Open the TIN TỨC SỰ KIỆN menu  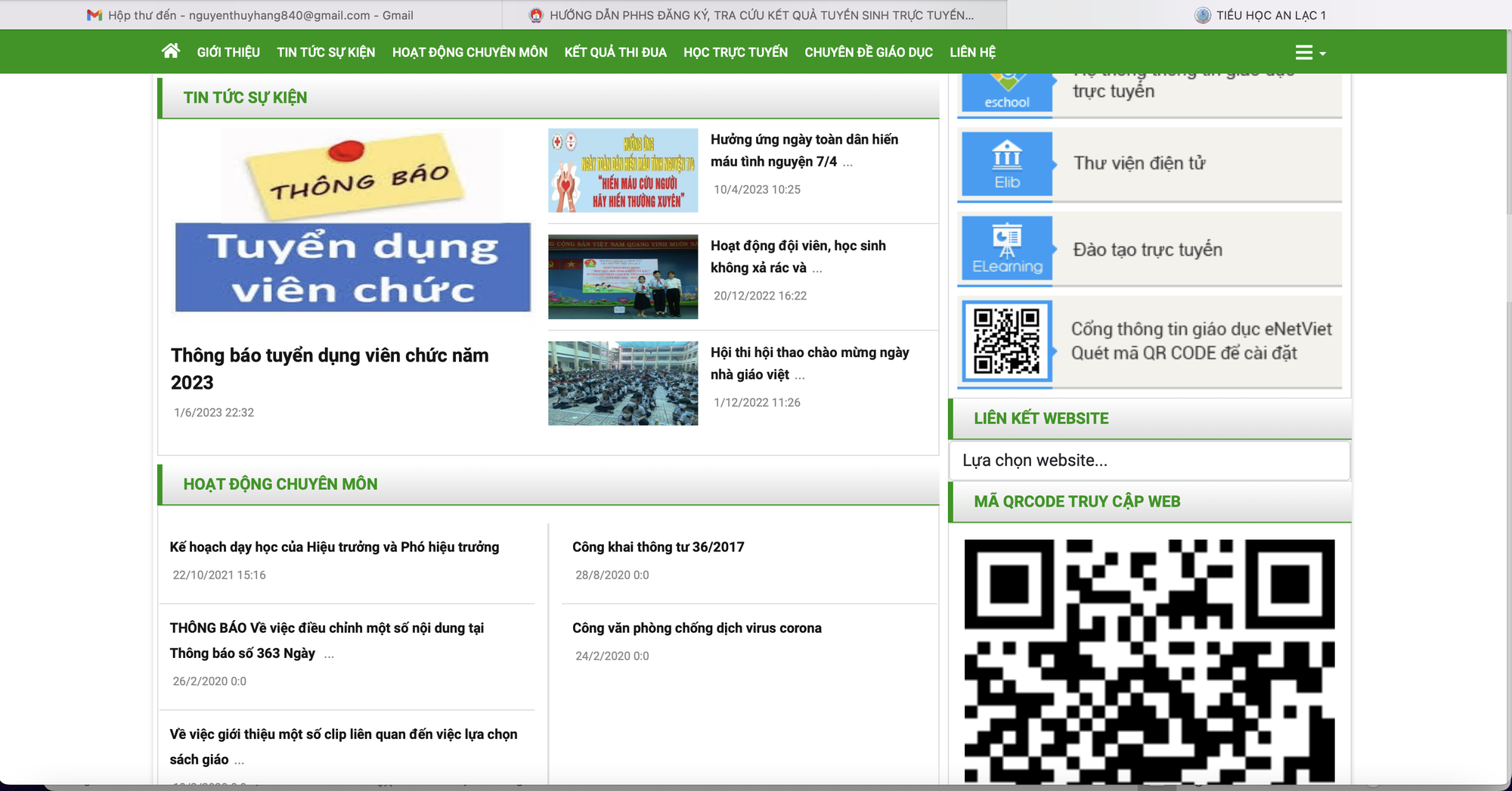326,52
